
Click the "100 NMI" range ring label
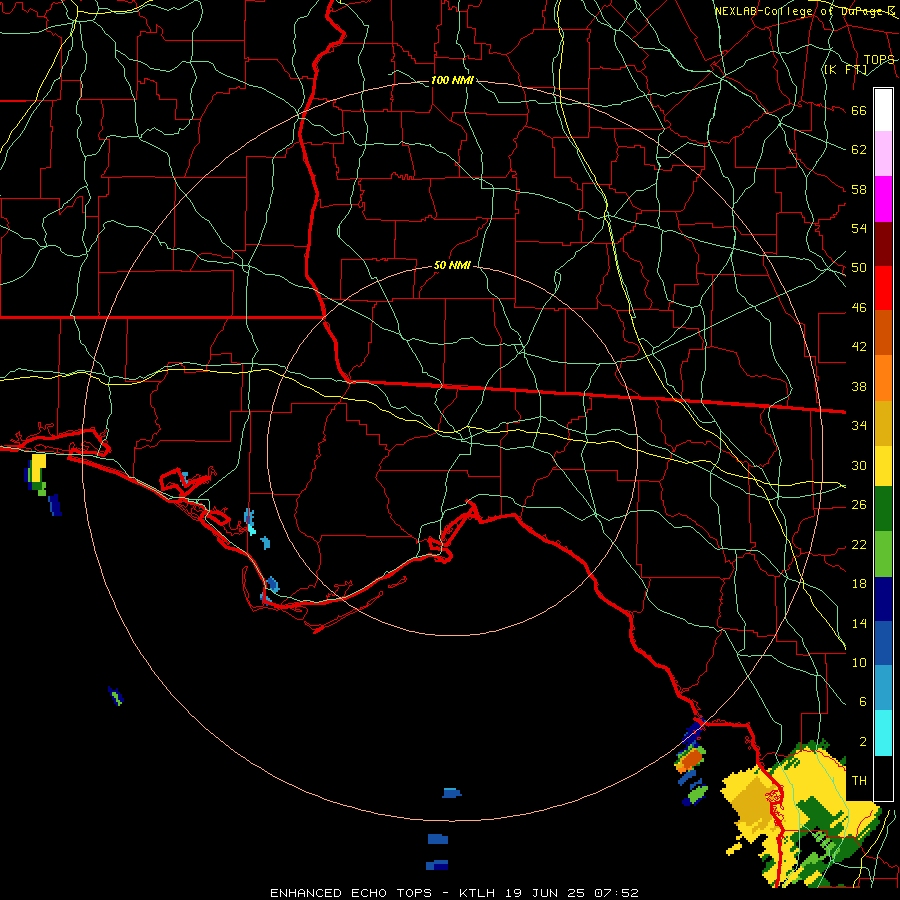(452, 80)
